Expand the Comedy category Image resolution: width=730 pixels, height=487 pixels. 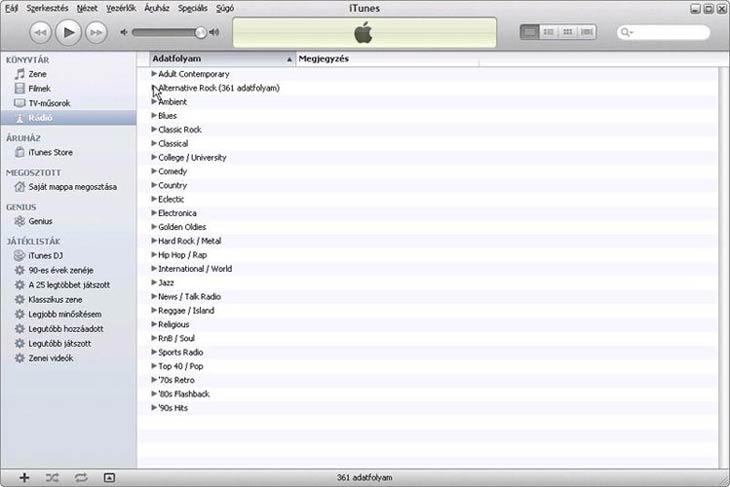pos(154,171)
